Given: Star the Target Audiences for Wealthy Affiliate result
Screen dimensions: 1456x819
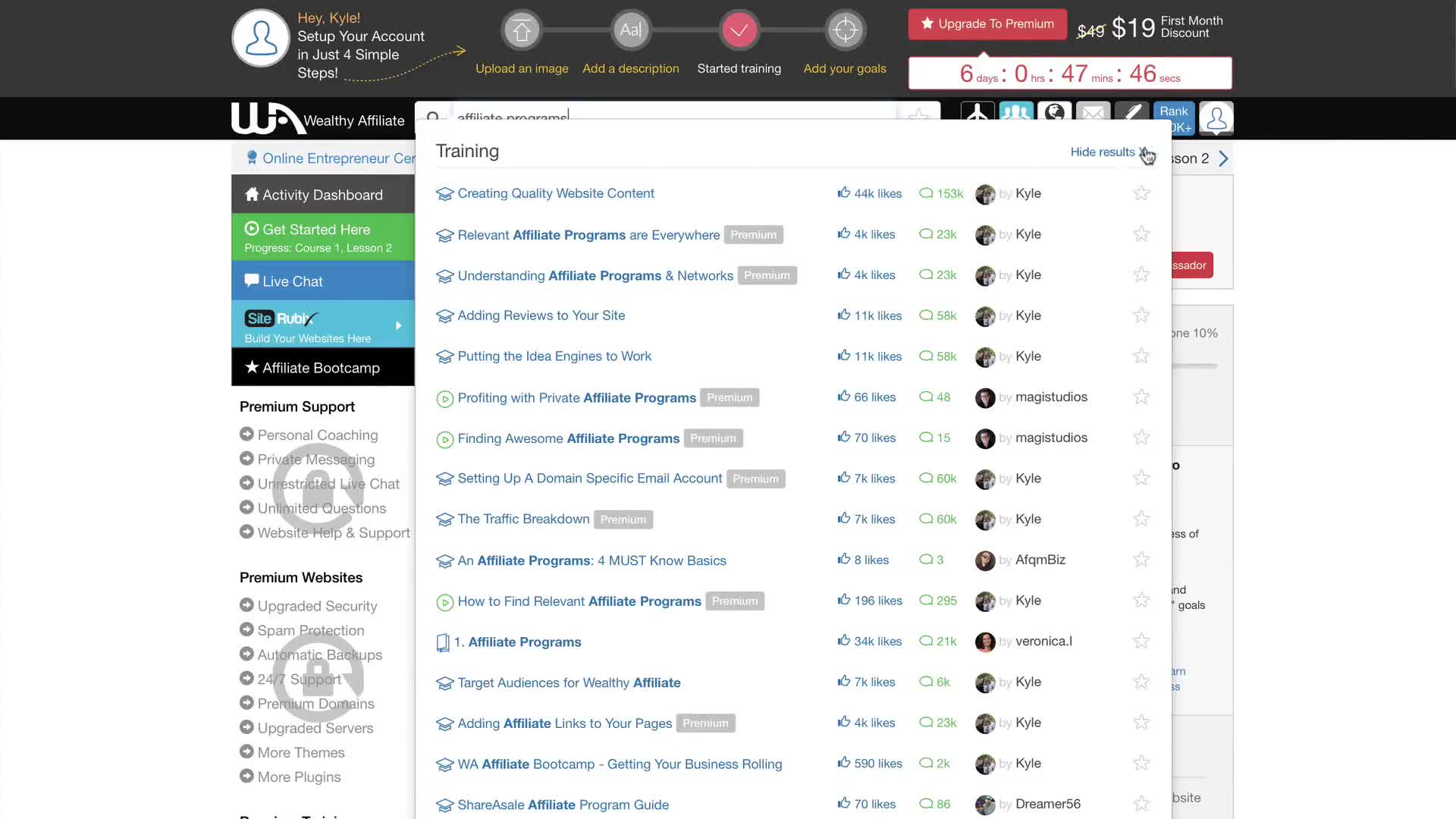Looking at the screenshot, I should coord(1141,682).
